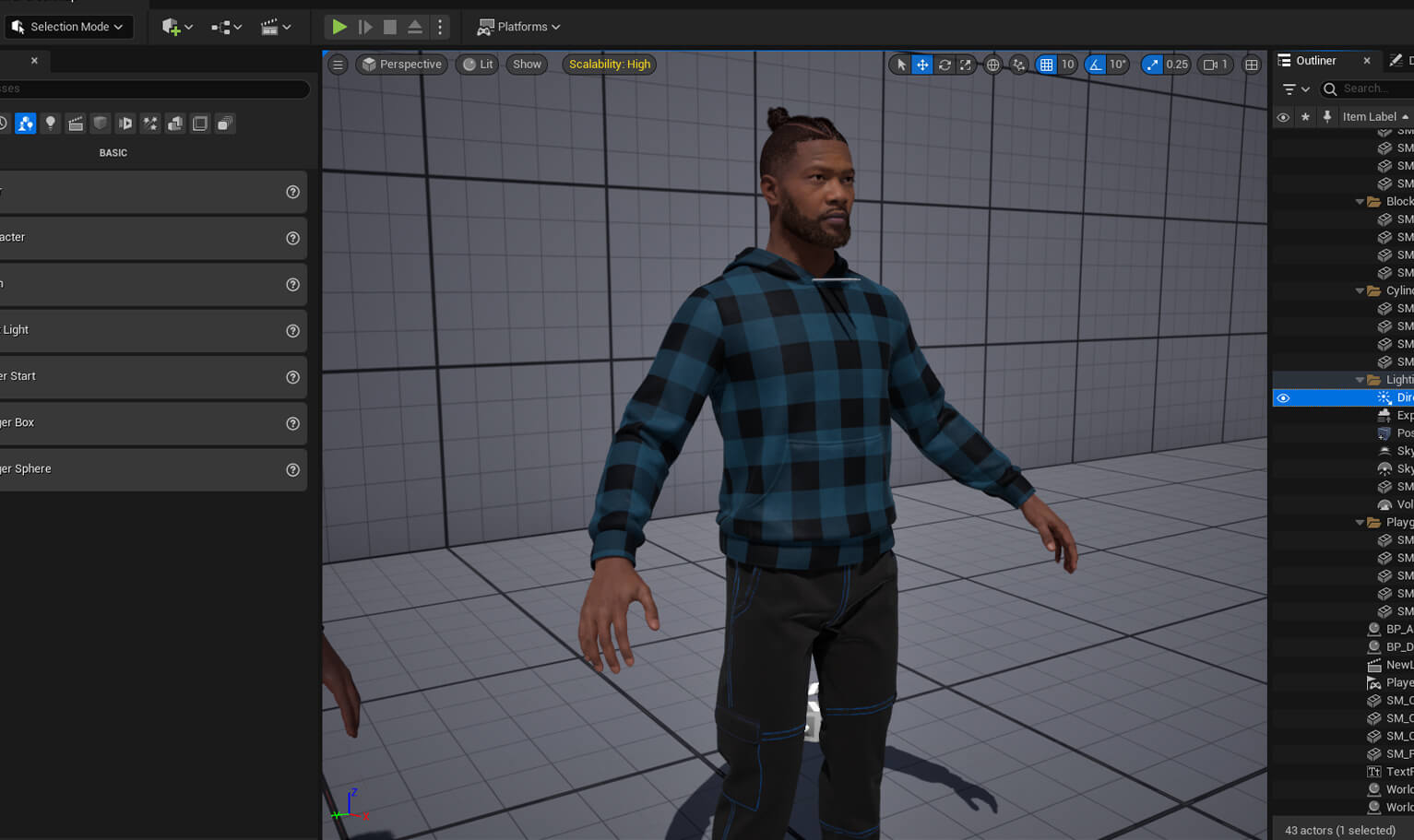Screen dimensions: 1414x840
Task: Switch to the Outliner tab
Action: [x=1315, y=61]
